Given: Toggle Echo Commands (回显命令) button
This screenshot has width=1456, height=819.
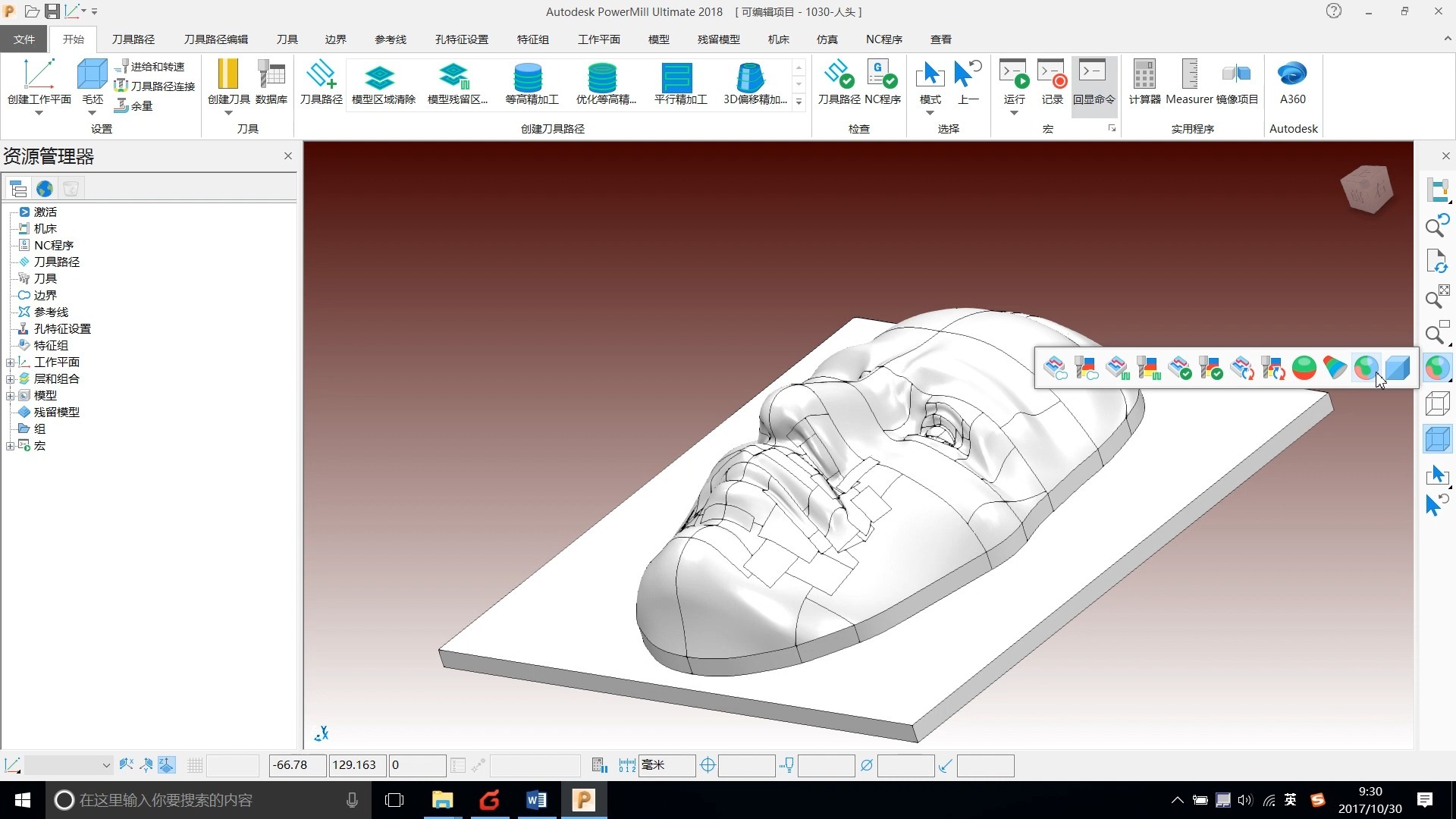Looking at the screenshot, I should pyautogui.click(x=1094, y=83).
